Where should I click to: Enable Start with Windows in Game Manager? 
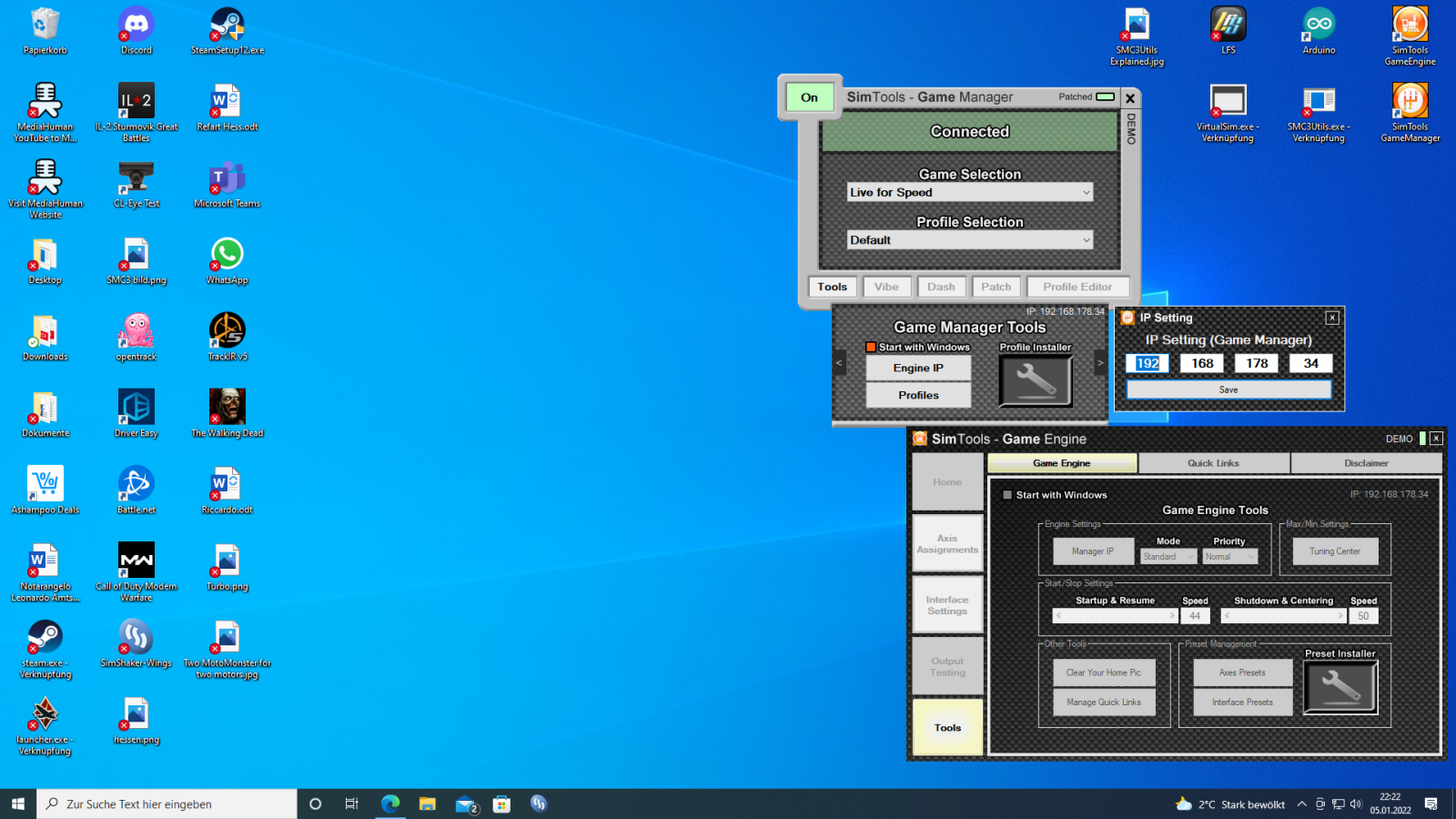coord(871,347)
